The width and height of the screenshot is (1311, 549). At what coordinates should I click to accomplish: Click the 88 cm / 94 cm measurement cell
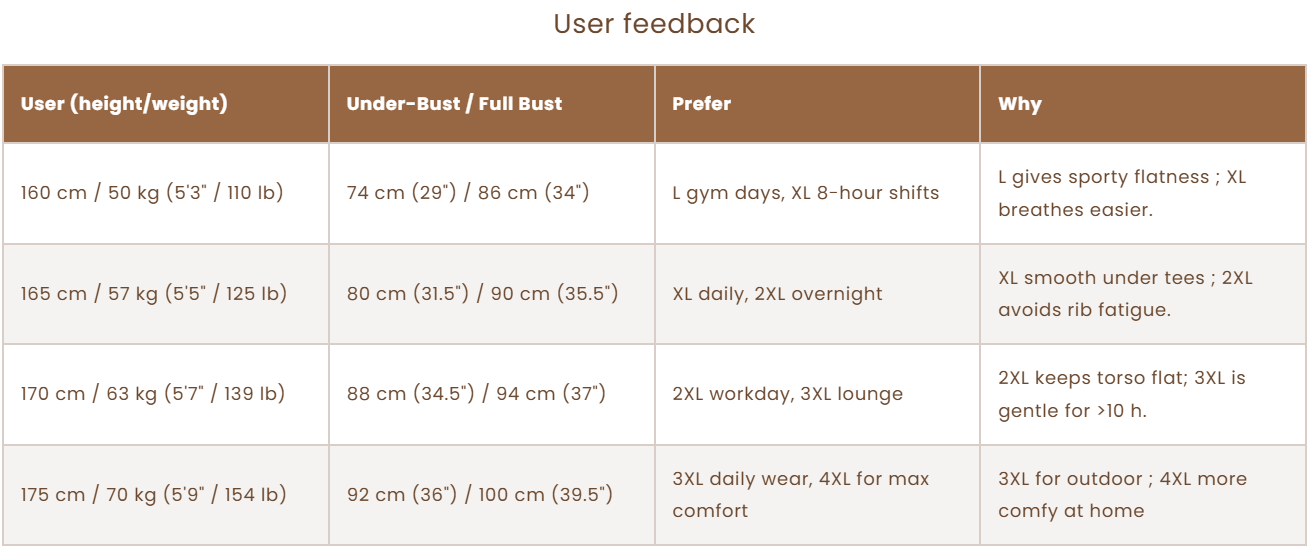tap(476, 394)
